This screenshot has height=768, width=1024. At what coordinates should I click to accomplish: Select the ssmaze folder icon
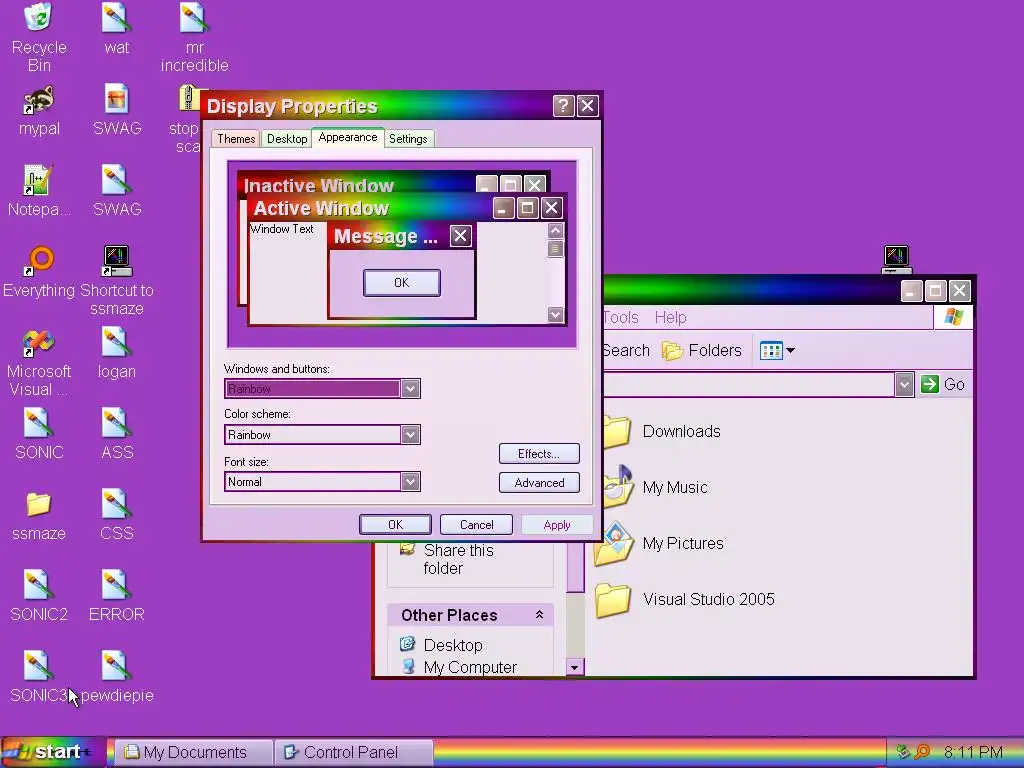[39, 504]
